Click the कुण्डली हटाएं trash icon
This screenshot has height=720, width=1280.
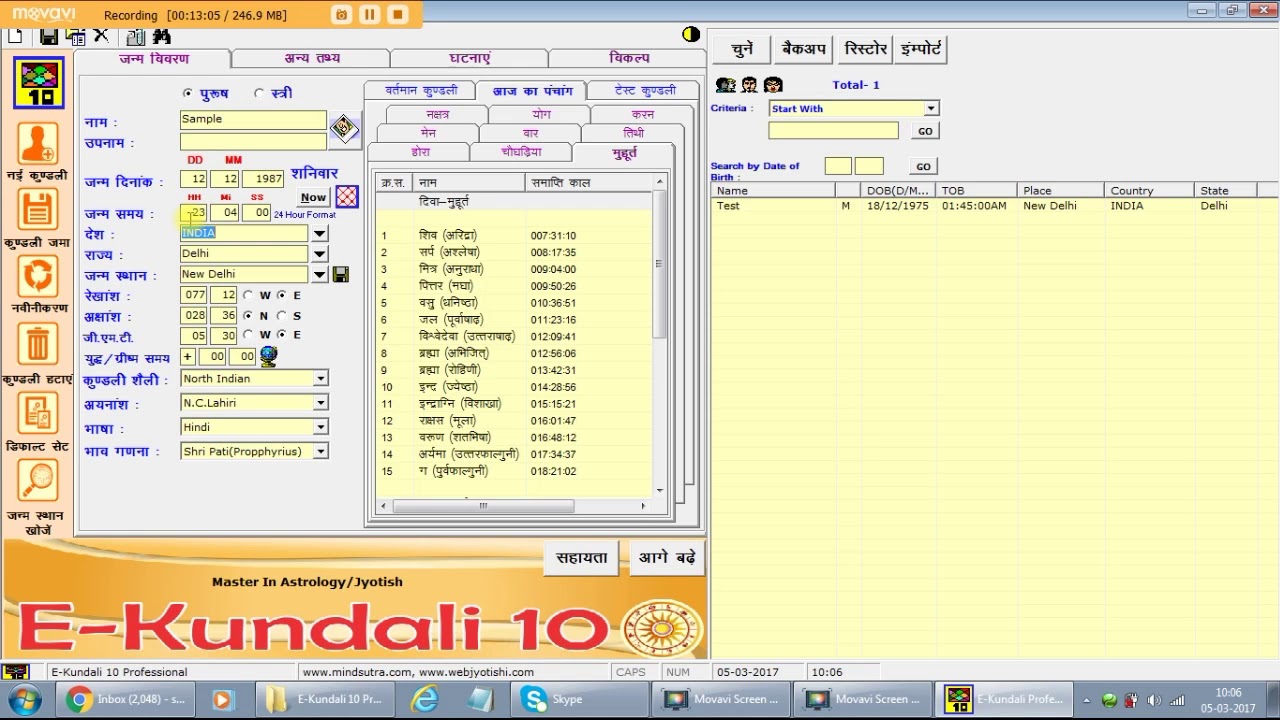[x=38, y=345]
